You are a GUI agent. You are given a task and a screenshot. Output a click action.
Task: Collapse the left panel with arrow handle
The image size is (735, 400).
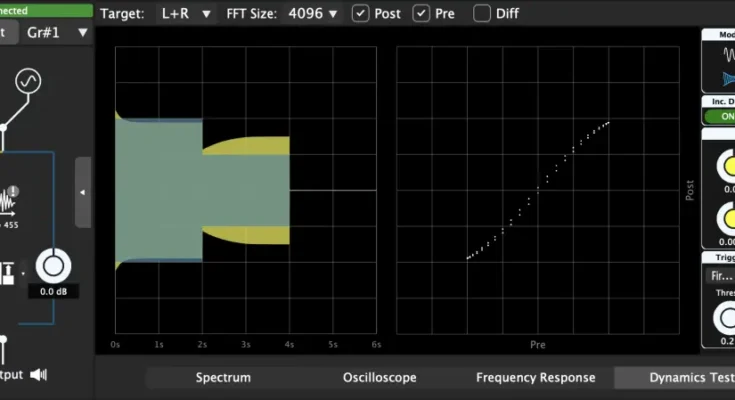(83, 192)
